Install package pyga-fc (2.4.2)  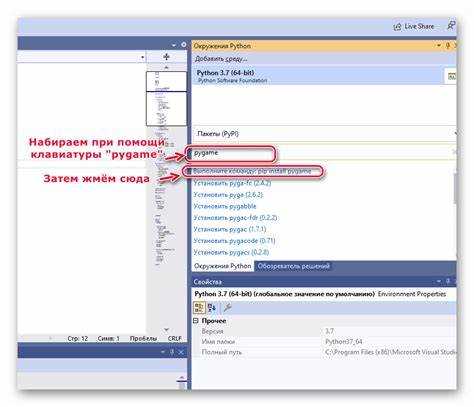pyautogui.click(x=232, y=183)
